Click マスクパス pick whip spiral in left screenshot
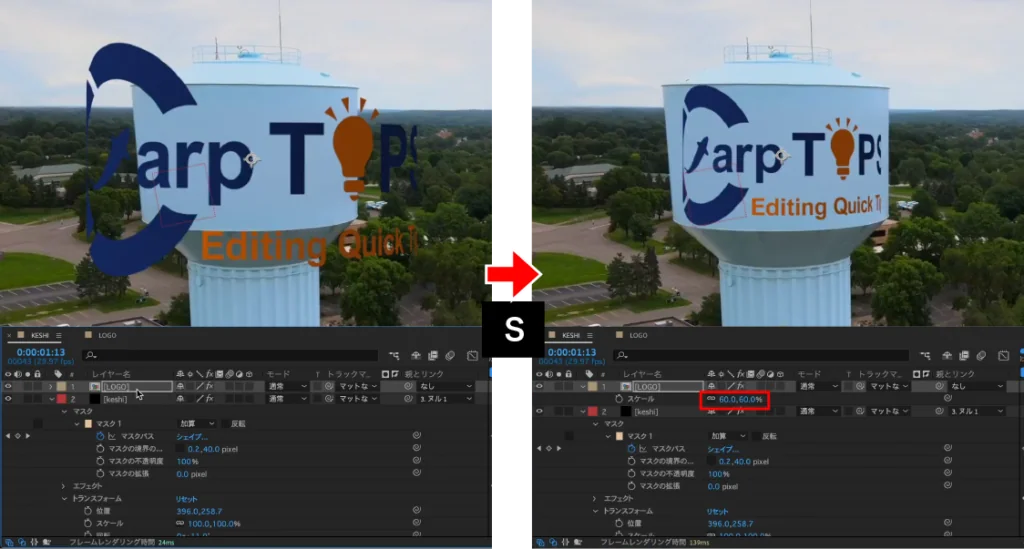The height and width of the screenshot is (549, 1024). [417, 436]
